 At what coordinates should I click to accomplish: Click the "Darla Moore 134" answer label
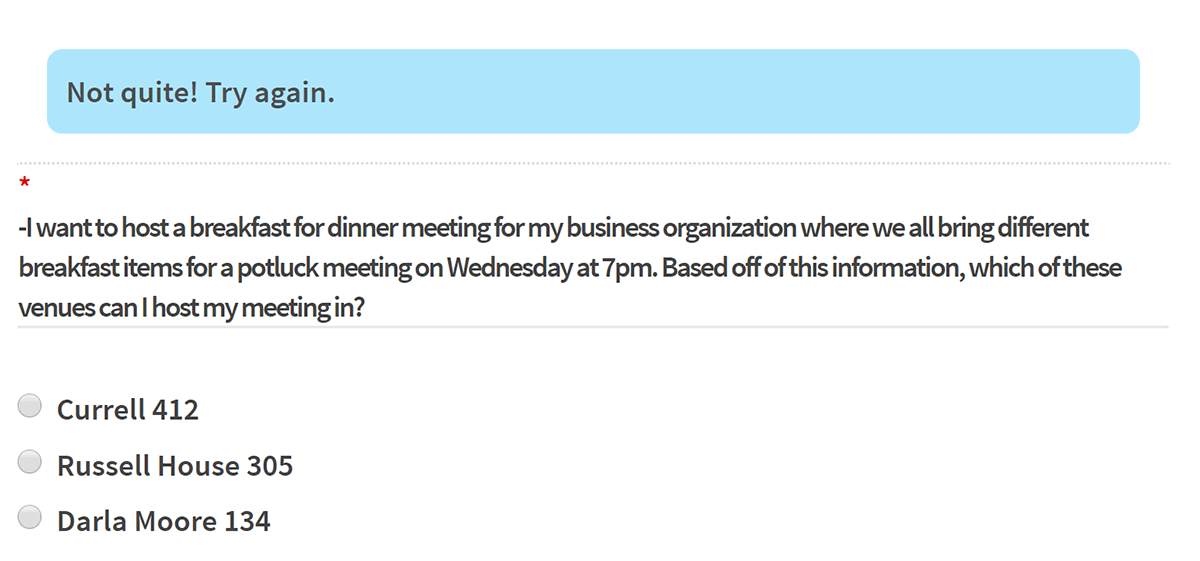(x=164, y=522)
